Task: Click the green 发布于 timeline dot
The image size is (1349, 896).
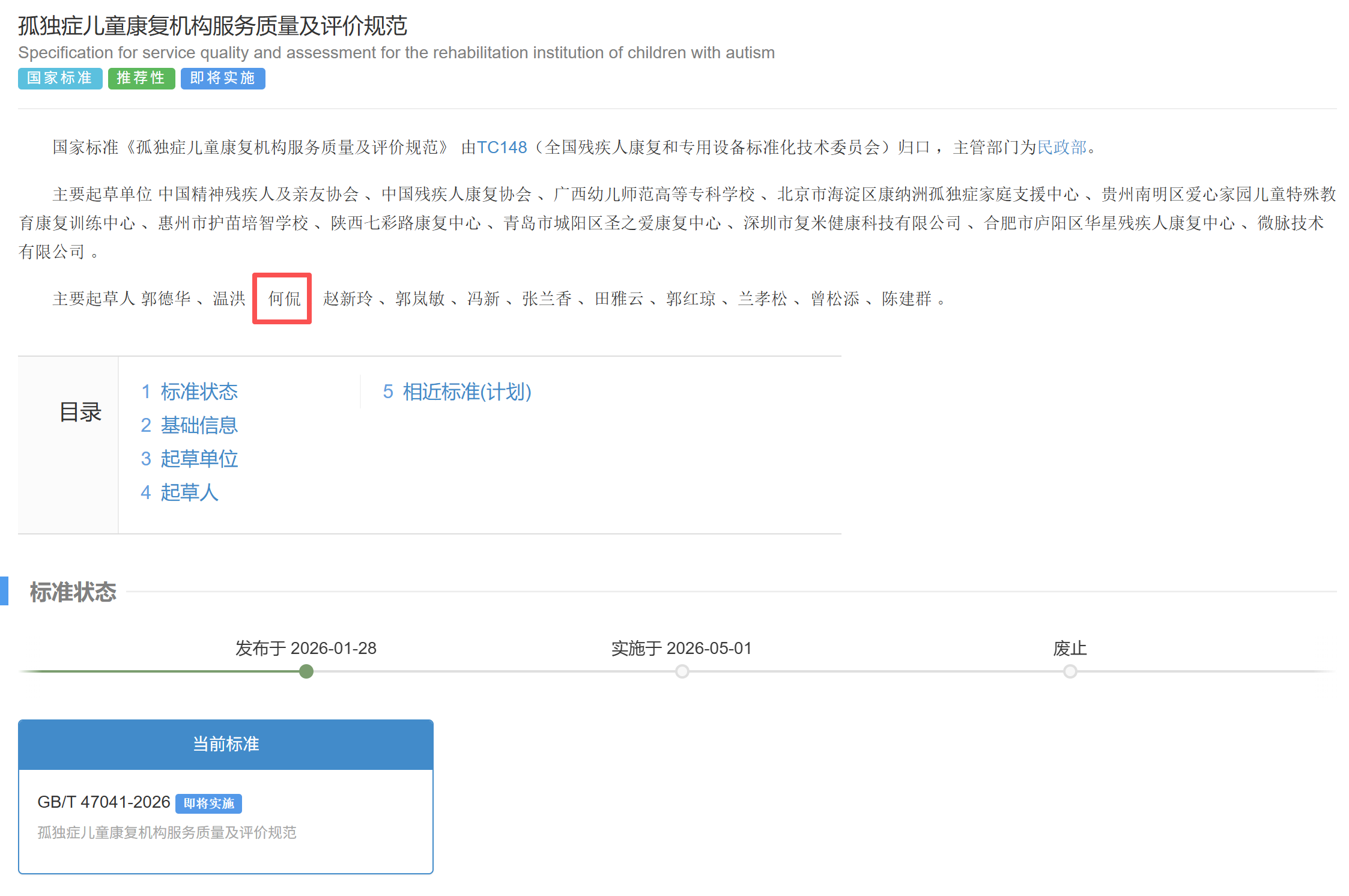Action: pos(306,671)
